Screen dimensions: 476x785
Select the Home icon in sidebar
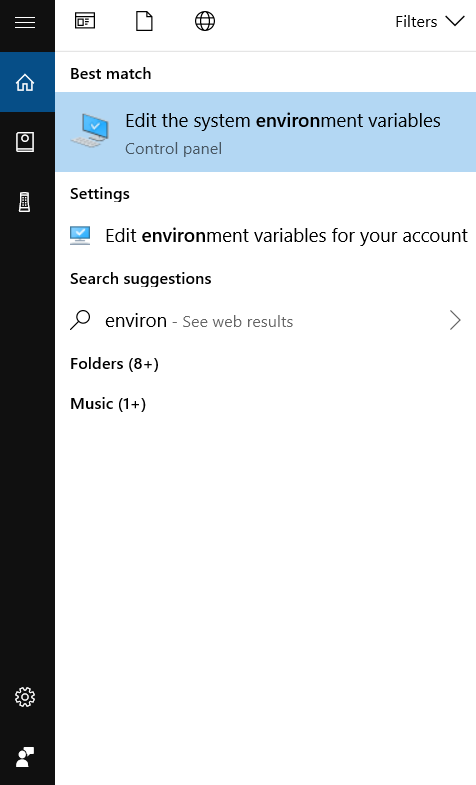(25, 83)
